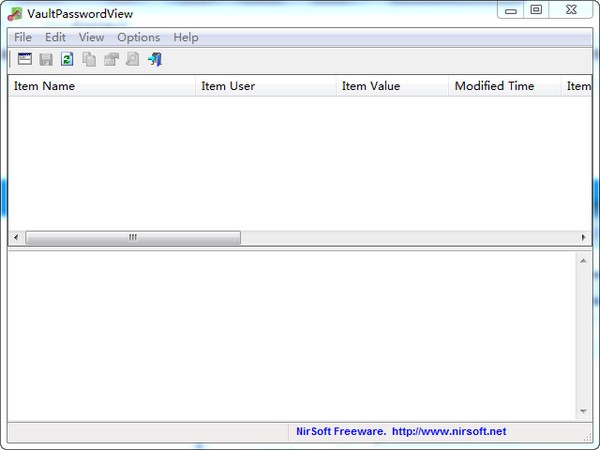Click the lower pane scrollbar down arrow
This screenshot has height=450, width=600.
[x=584, y=411]
